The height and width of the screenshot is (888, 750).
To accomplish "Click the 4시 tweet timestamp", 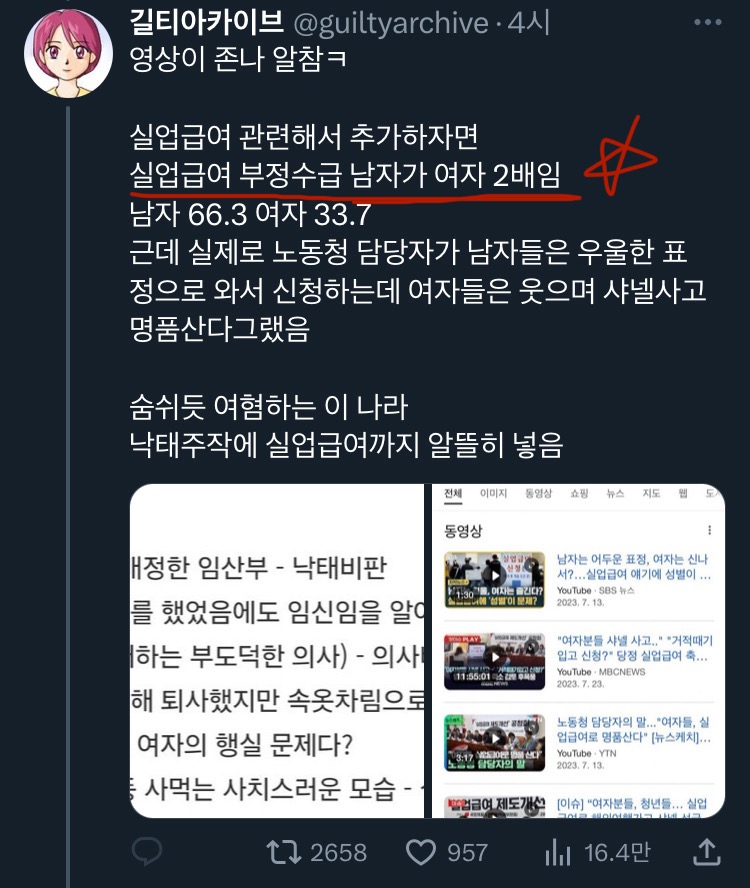I will click(x=529, y=23).
